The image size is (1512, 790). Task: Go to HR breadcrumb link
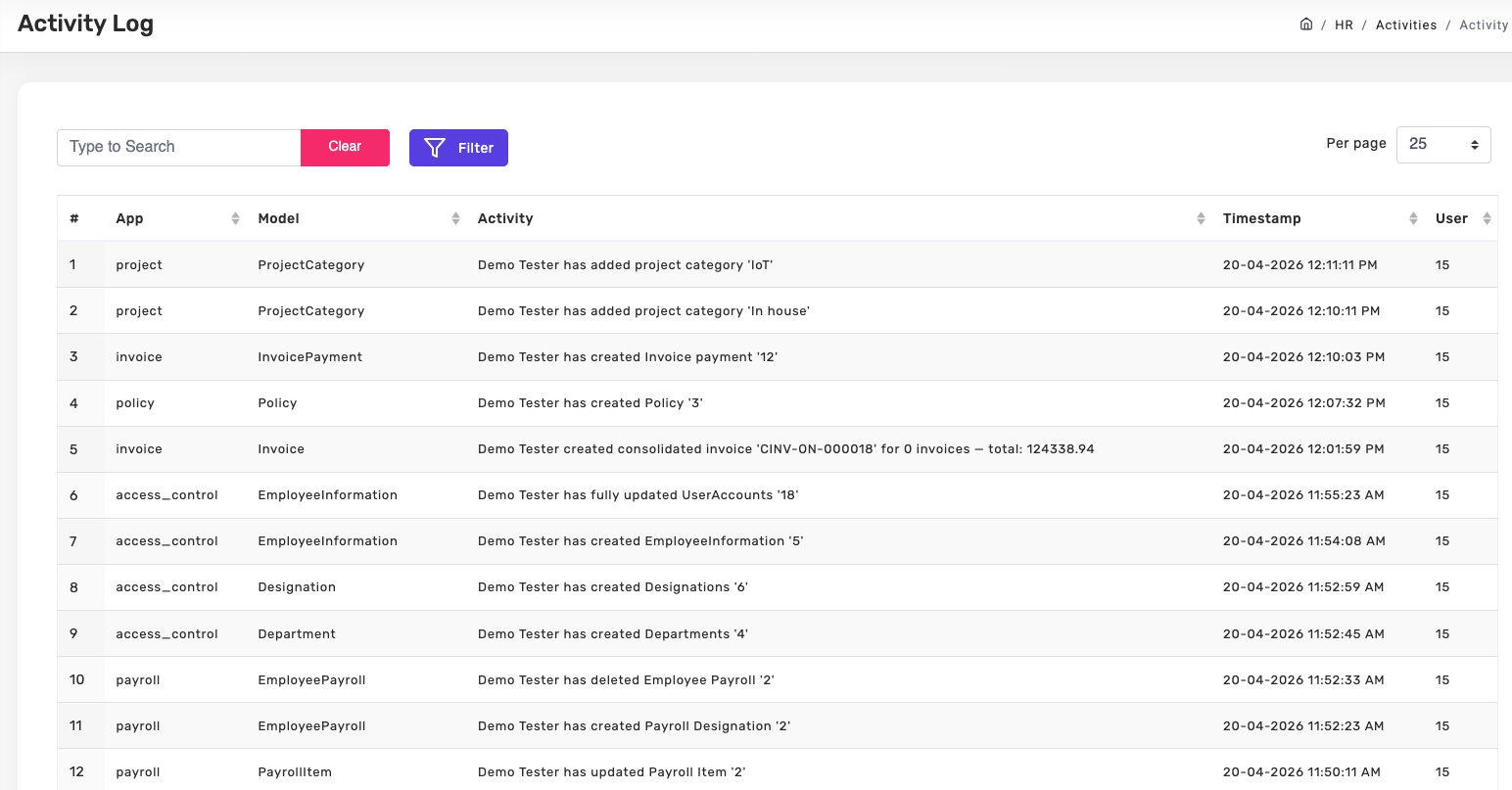pos(1344,25)
